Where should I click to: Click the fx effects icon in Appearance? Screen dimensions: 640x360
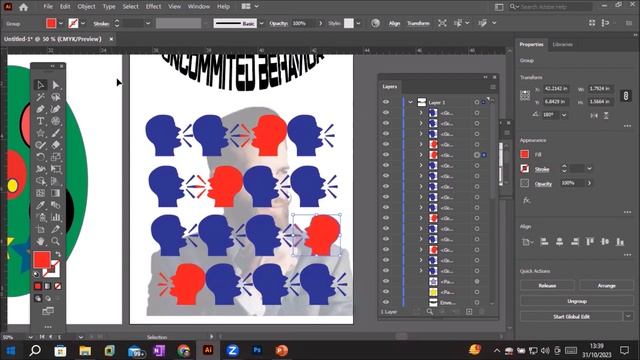pos(527,200)
